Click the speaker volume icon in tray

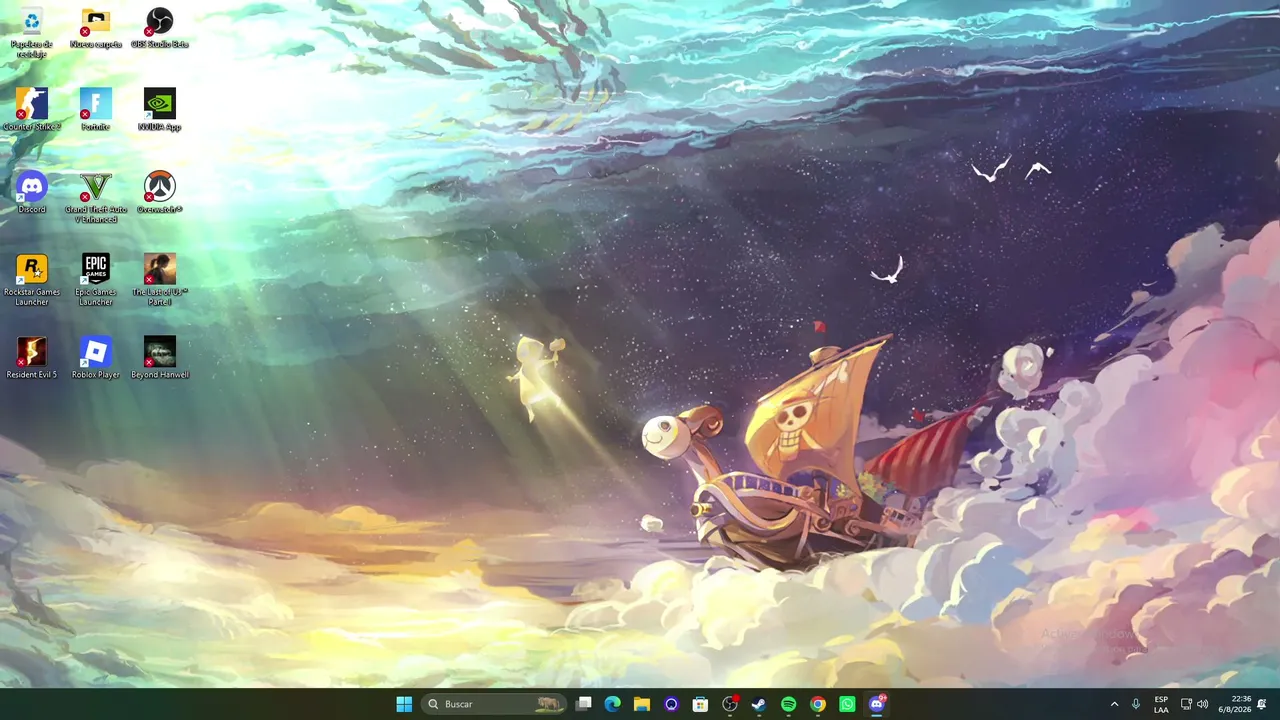pos(1203,704)
